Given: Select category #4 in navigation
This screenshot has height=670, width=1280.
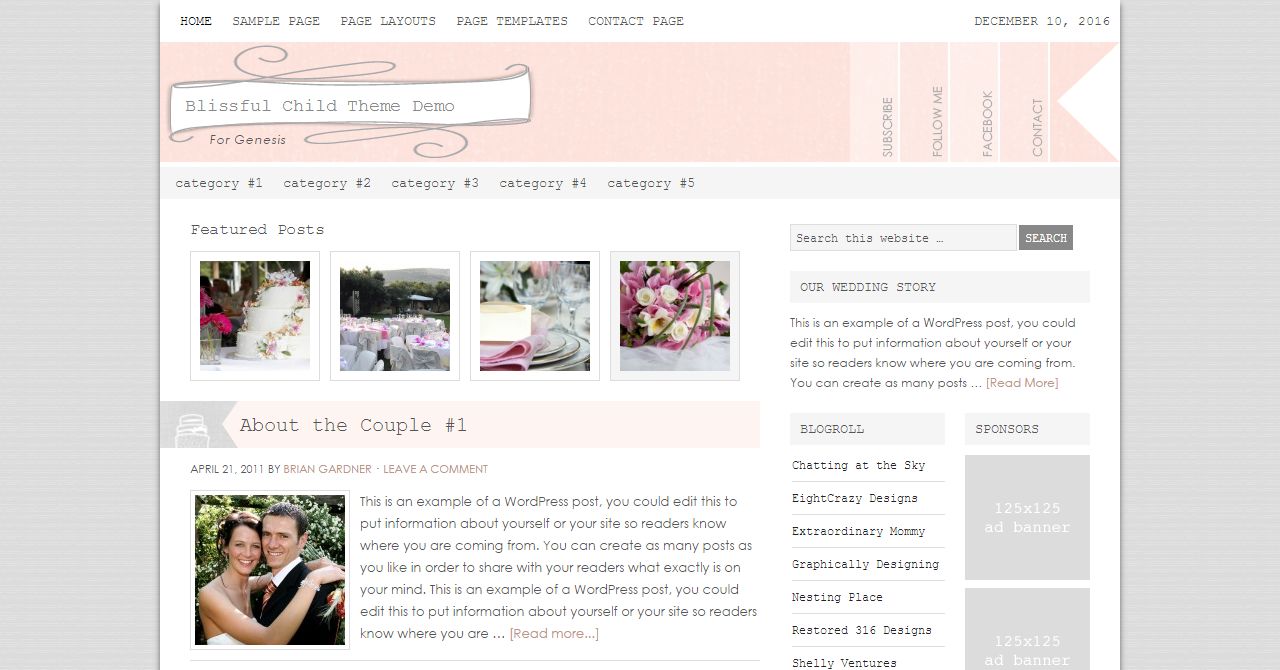Looking at the screenshot, I should point(543,183).
